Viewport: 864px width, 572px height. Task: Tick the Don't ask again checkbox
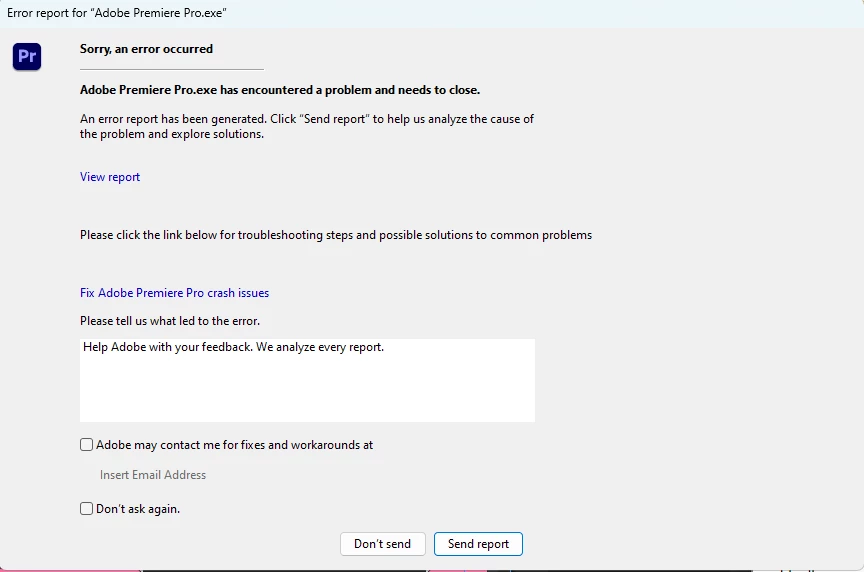(87, 509)
